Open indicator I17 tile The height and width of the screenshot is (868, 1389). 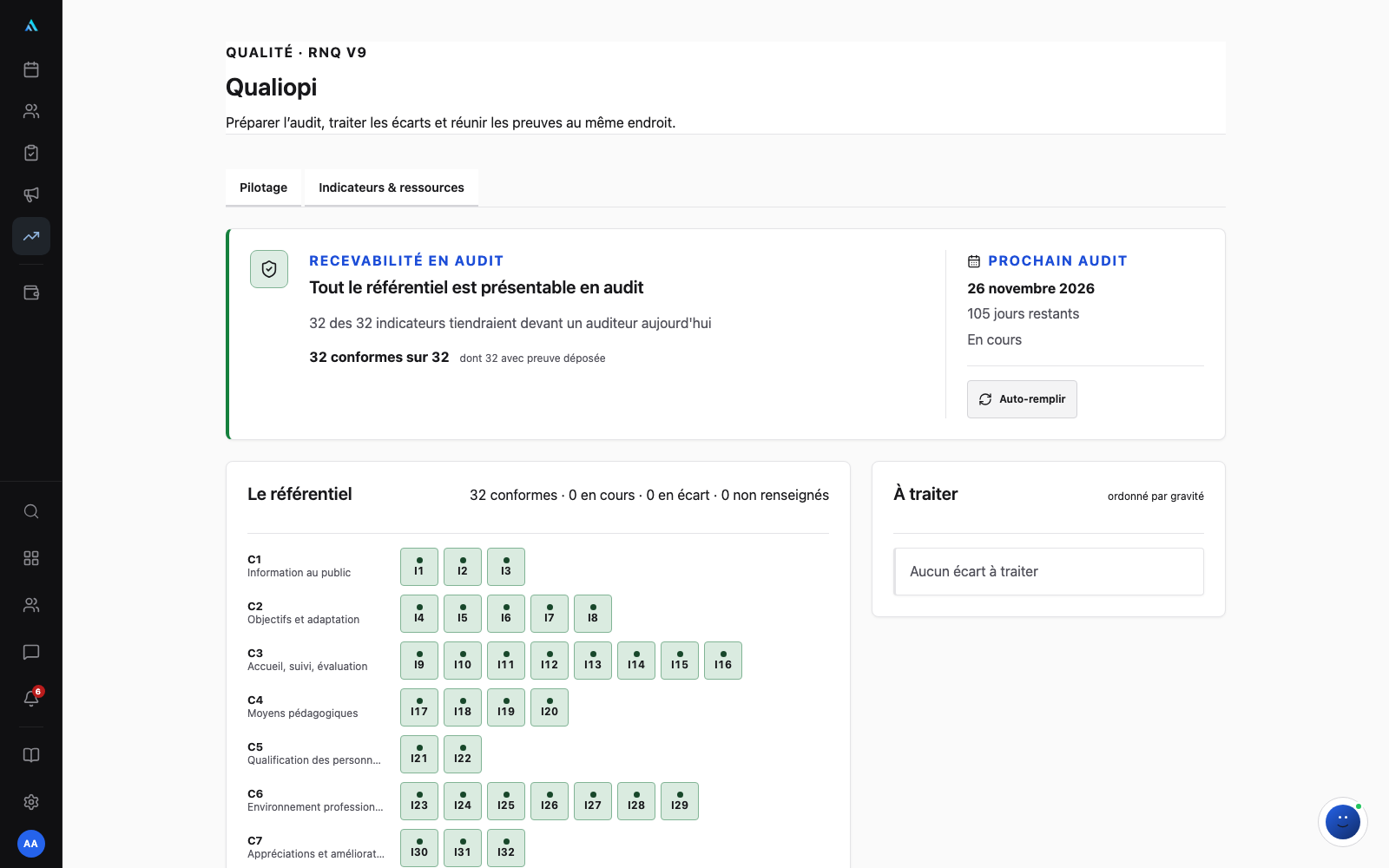[419, 707]
